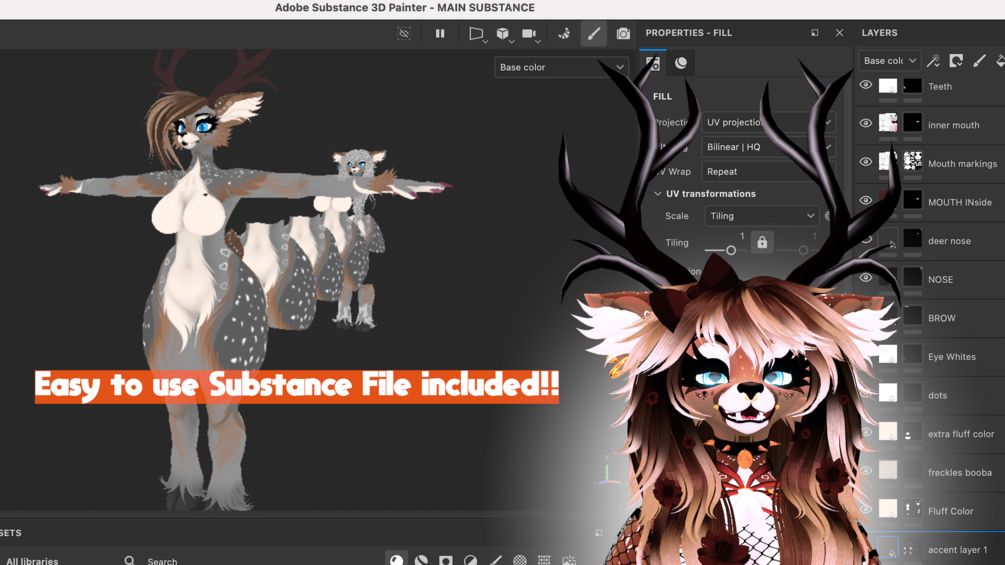This screenshot has height=565, width=1005.
Task: Open the perspective view mode options
Action: click(476, 34)
